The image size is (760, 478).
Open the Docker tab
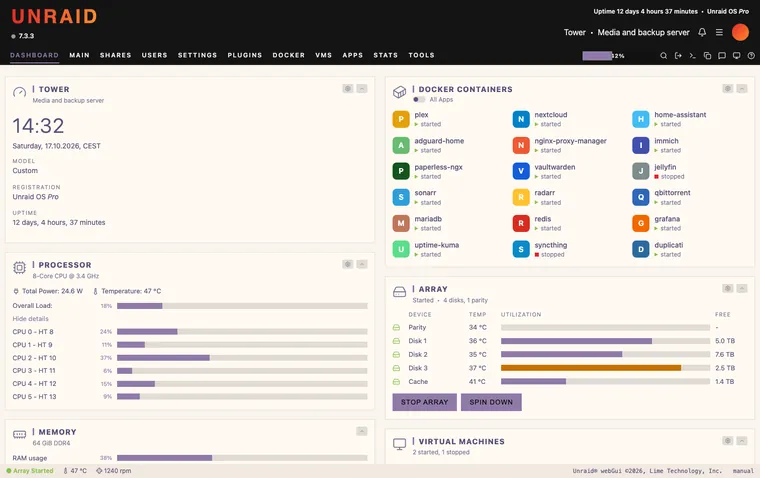(x=289, y=55)
